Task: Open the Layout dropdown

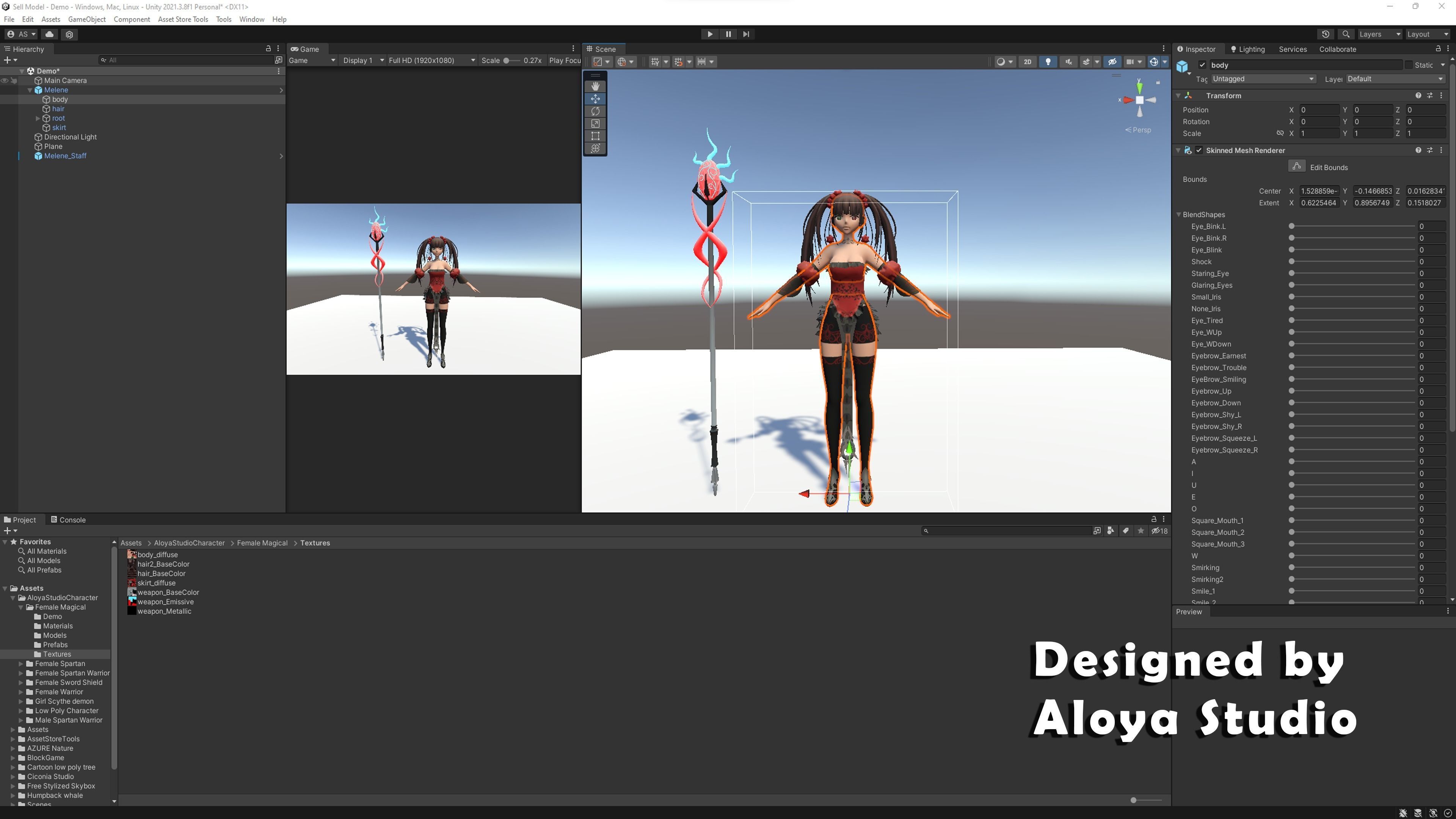Action: tap(1428, 34)
